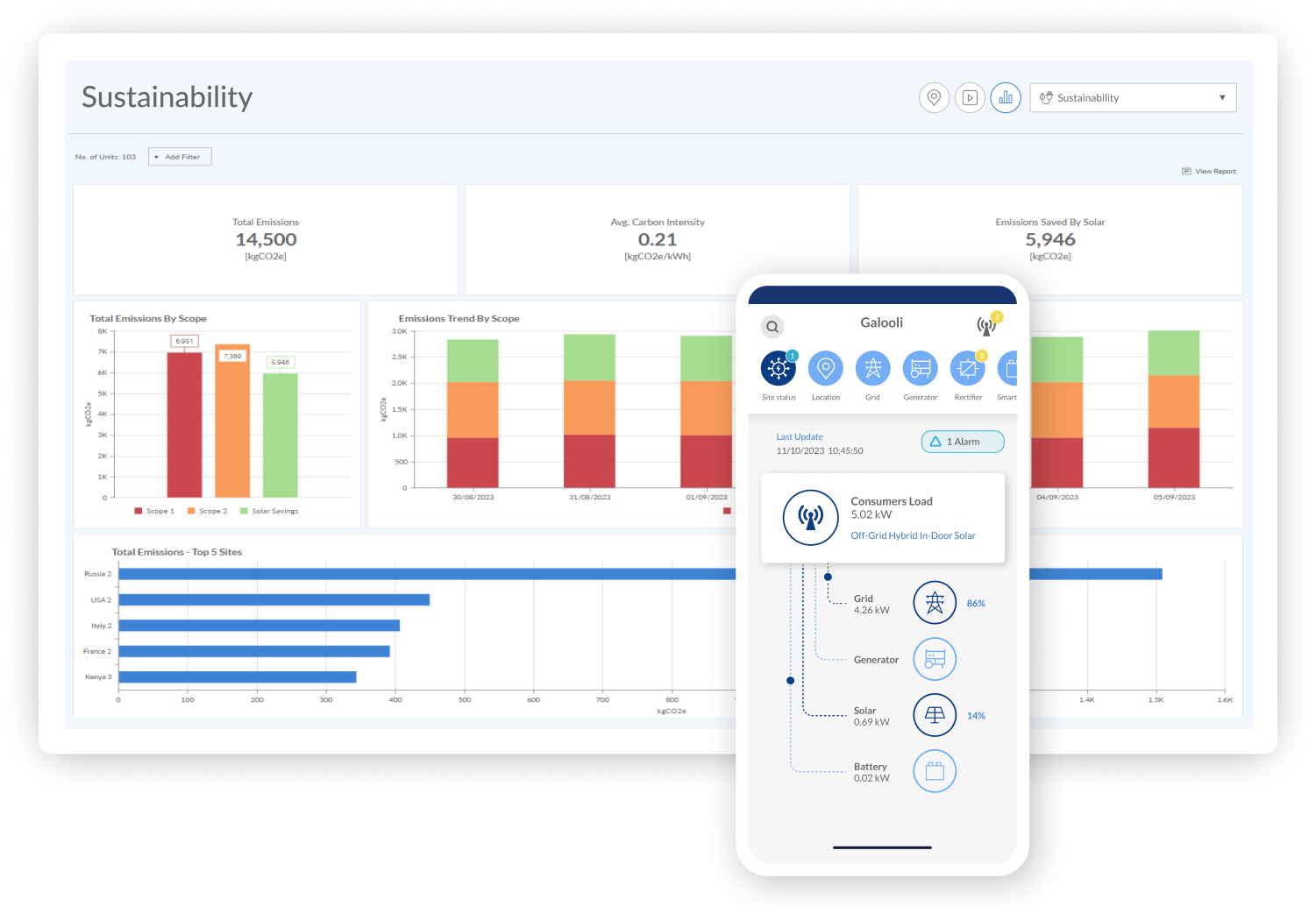Open the Grid tab in mobile app
This screenshot has width=1316, height=921.
[872, 369]
